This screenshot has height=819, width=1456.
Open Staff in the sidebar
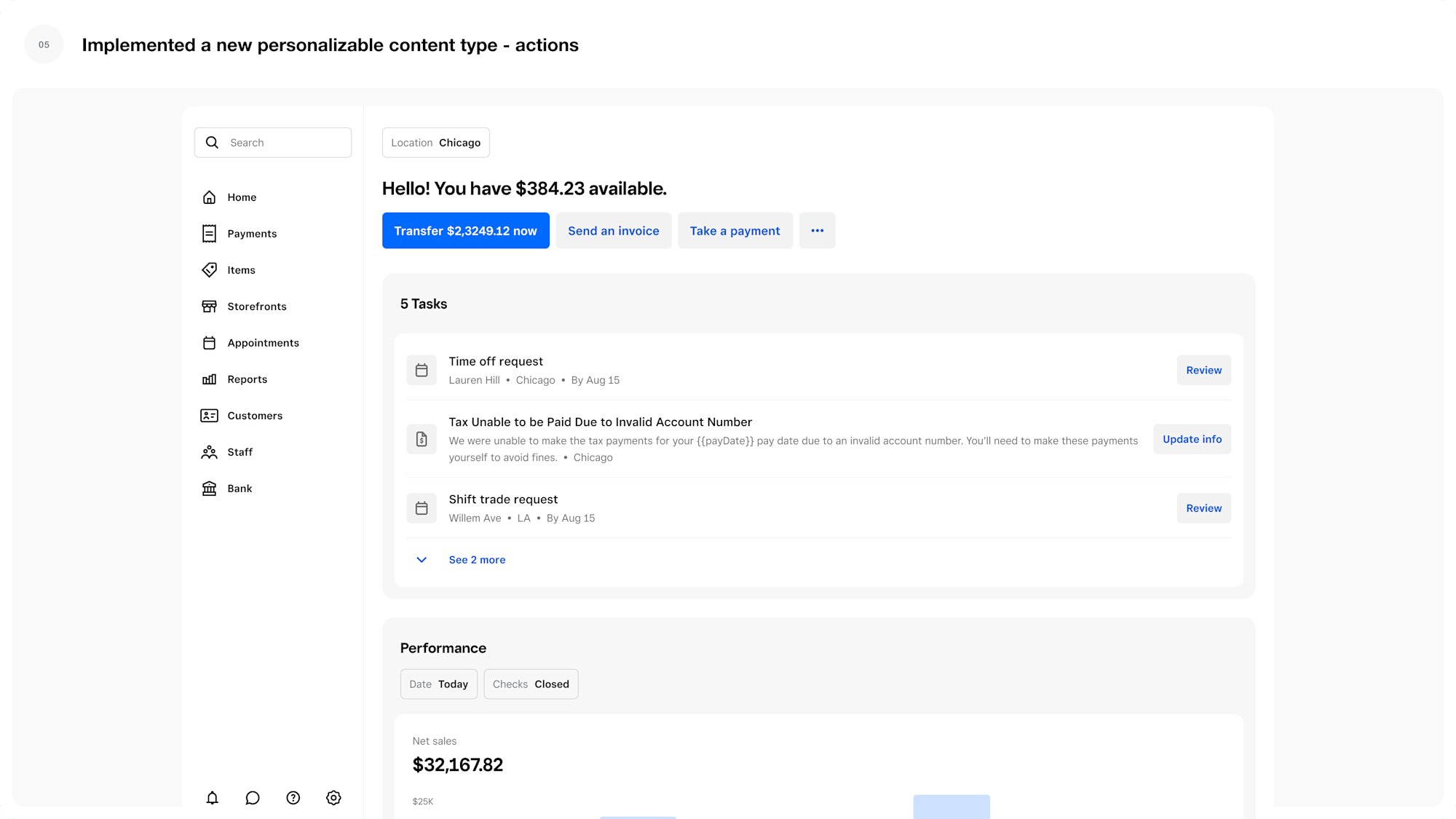click(240, 452)
